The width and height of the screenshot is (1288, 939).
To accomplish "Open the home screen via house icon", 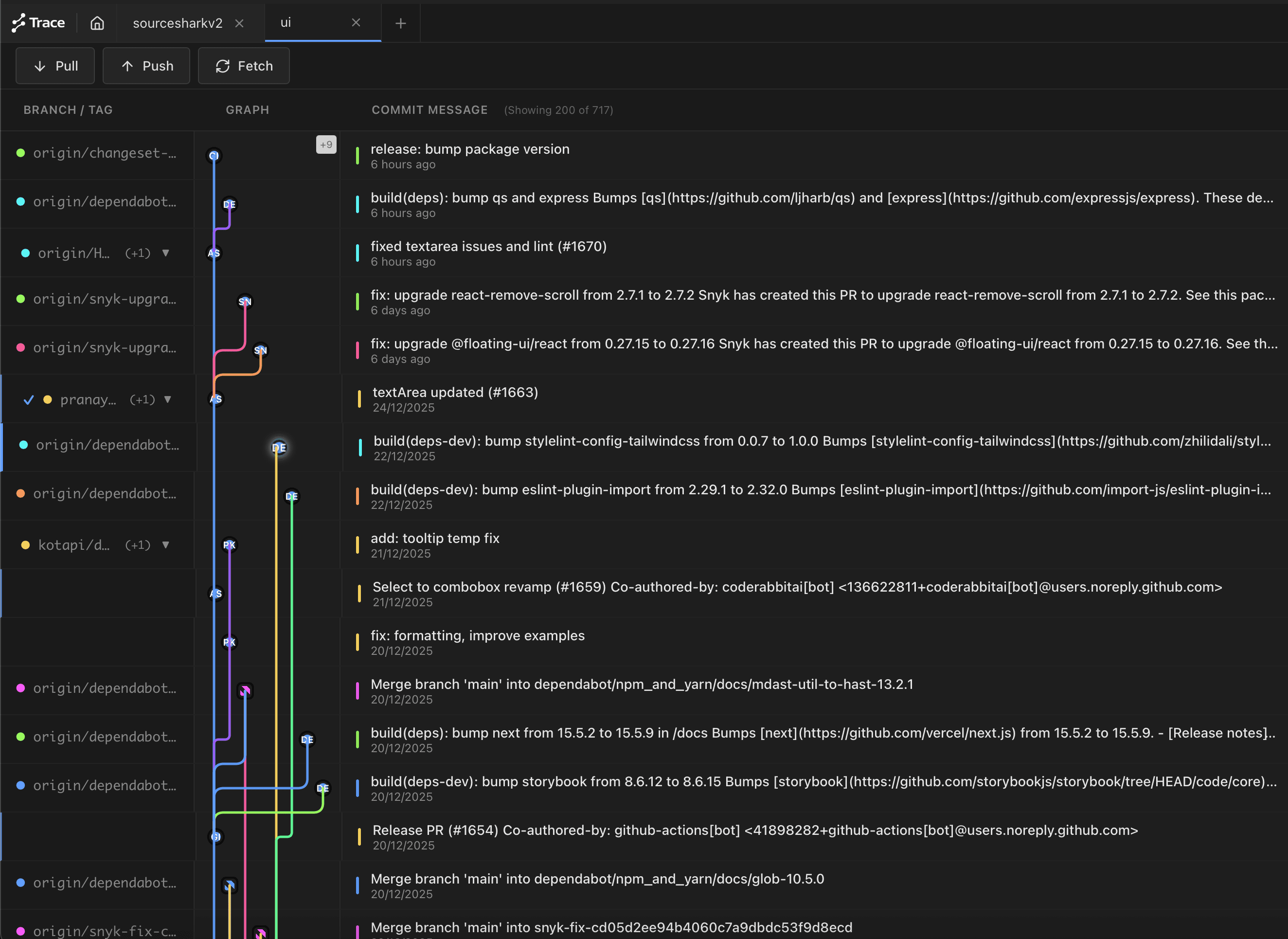I will tap(97, 23).
